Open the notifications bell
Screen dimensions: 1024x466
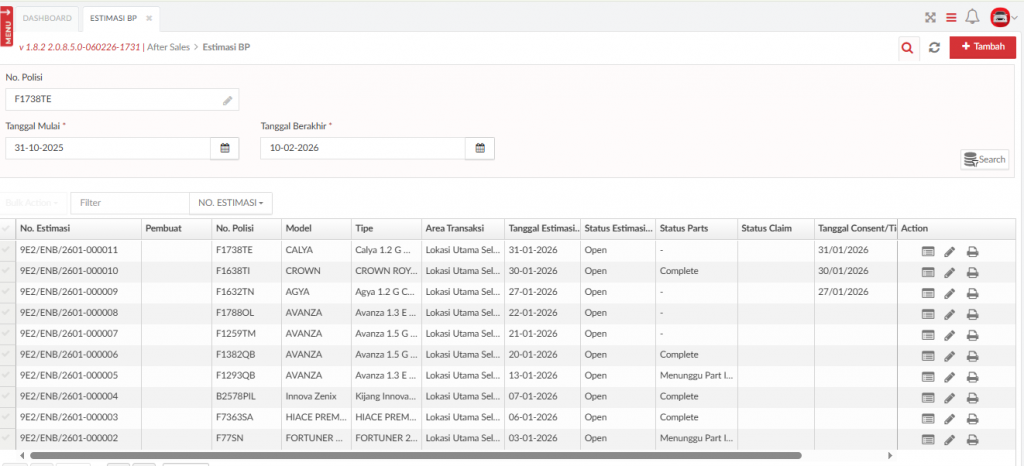971,17
